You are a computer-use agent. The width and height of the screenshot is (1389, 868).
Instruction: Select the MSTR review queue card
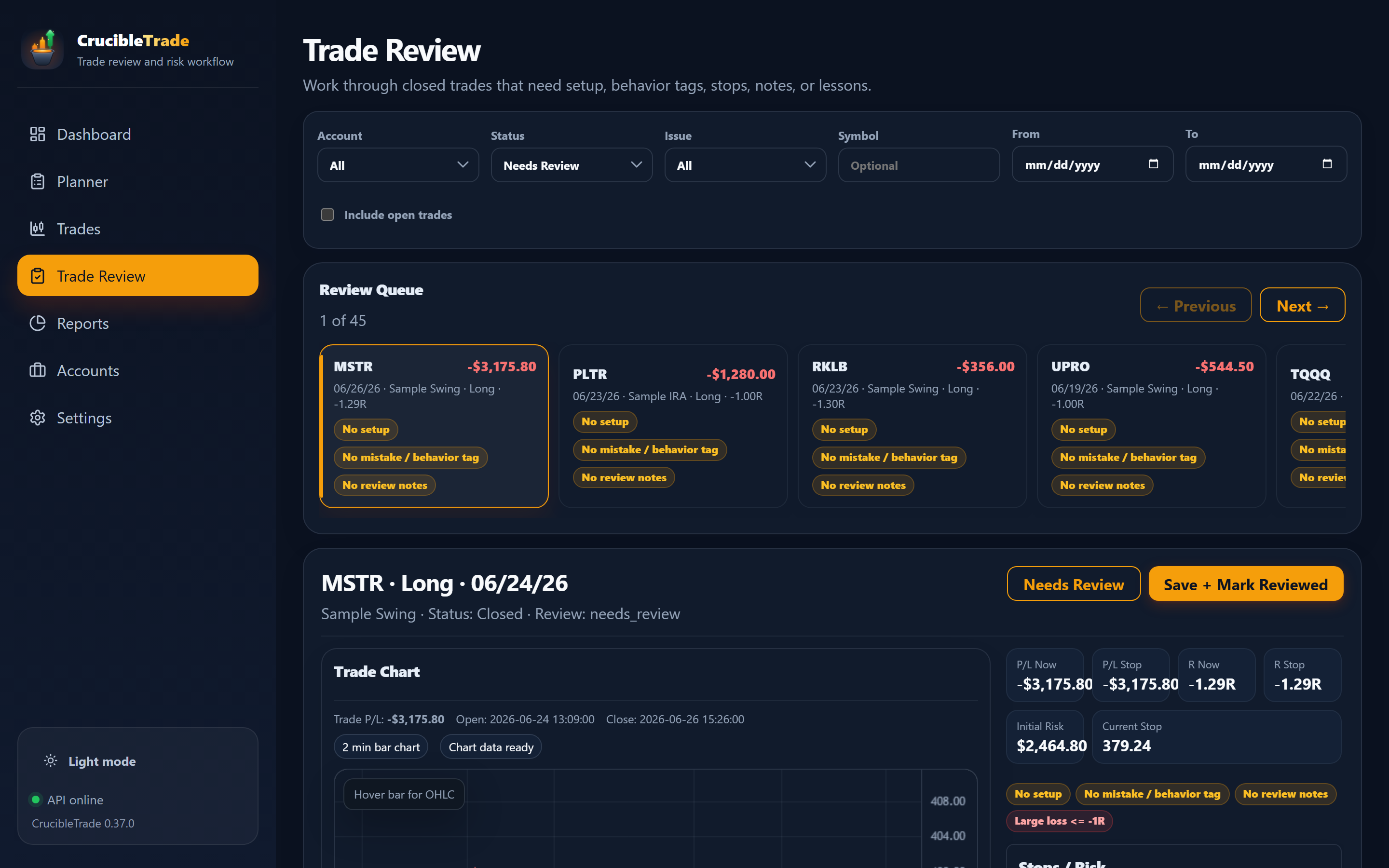click(x=434, y=426)
